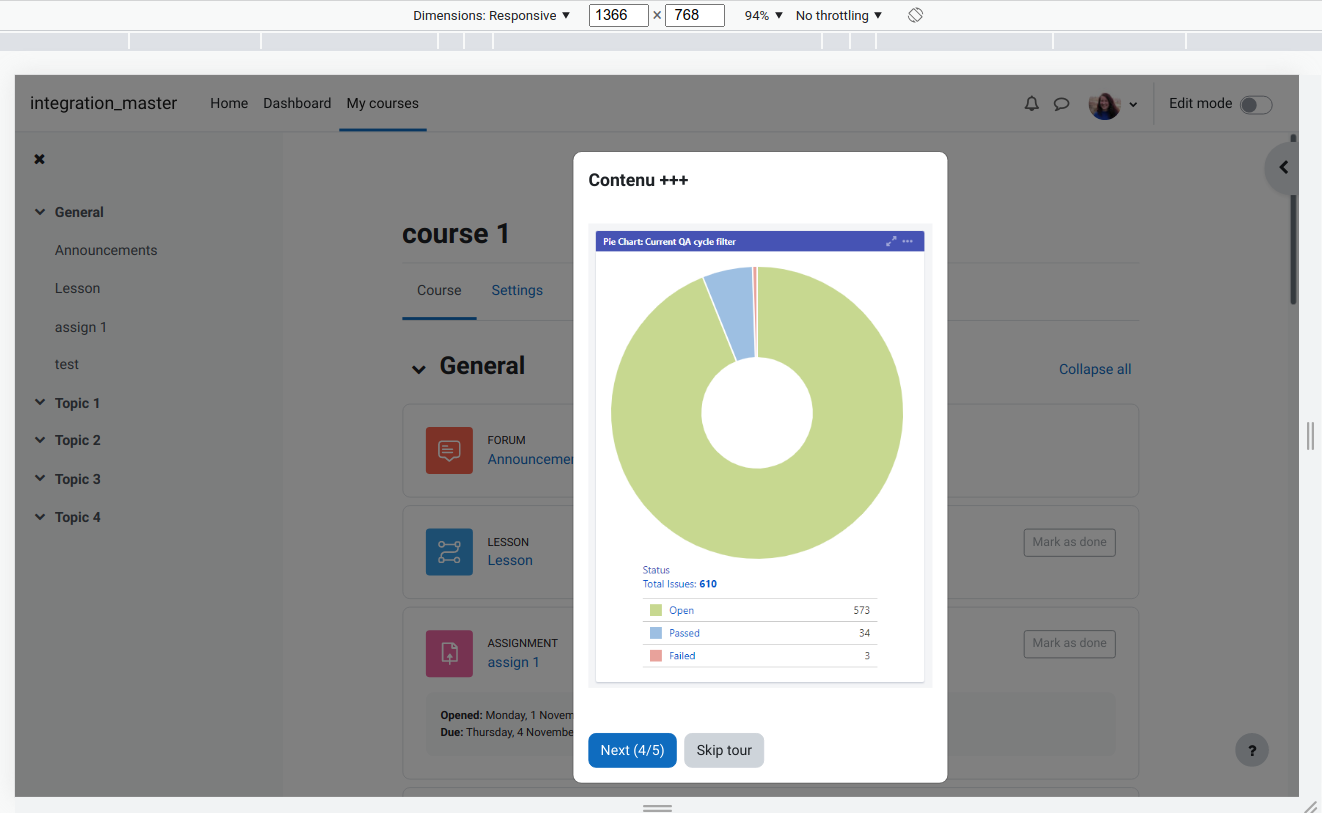Click the Skip tour button
Image resolution: width=1322 pixels, height=813 pixels.
pos(724,750)
